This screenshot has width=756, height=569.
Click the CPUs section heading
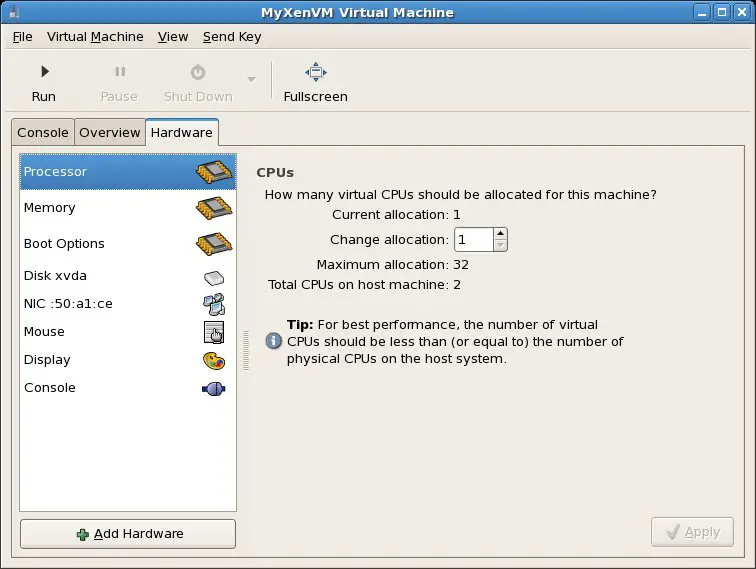[275, 173]
